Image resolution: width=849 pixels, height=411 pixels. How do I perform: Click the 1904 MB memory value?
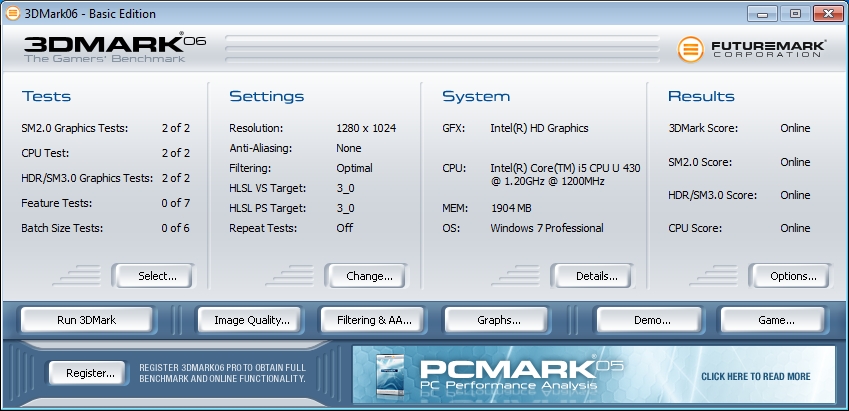coord(511,208)
